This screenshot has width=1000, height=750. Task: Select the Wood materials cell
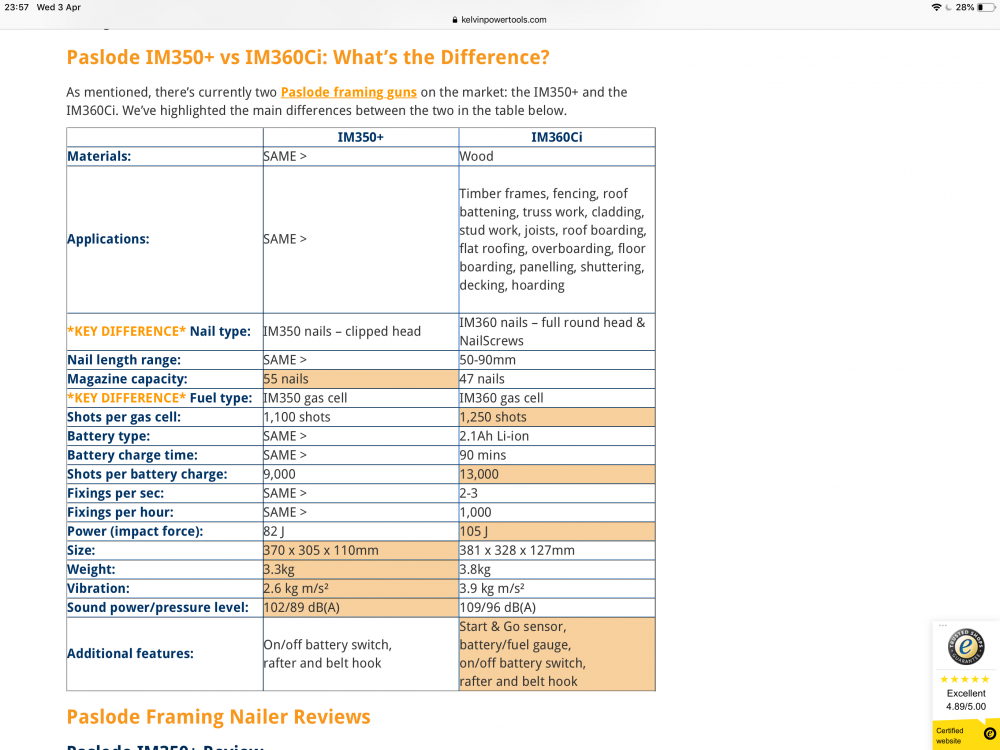tap(557, 156)
